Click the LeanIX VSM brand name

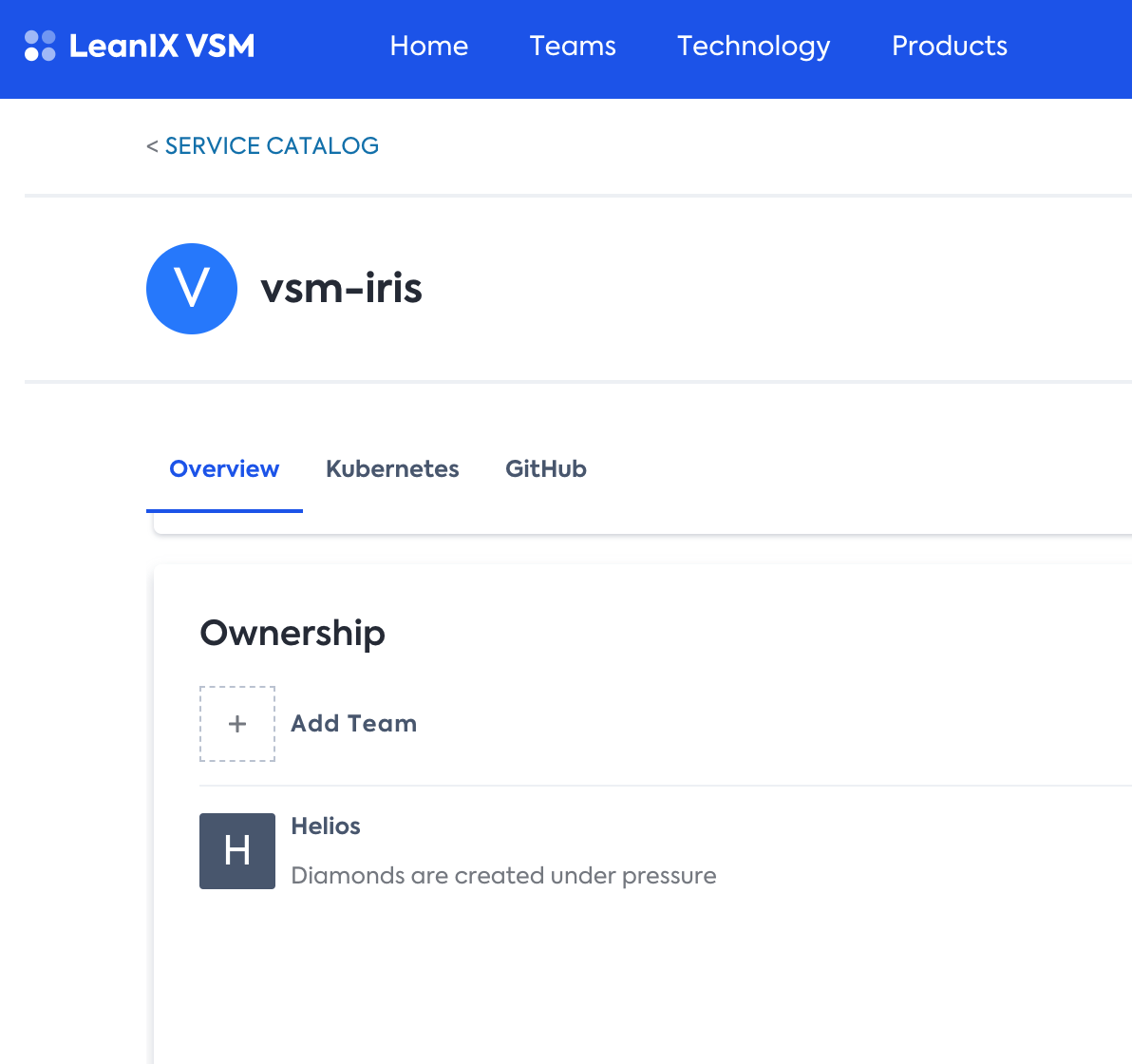[161, 47]
